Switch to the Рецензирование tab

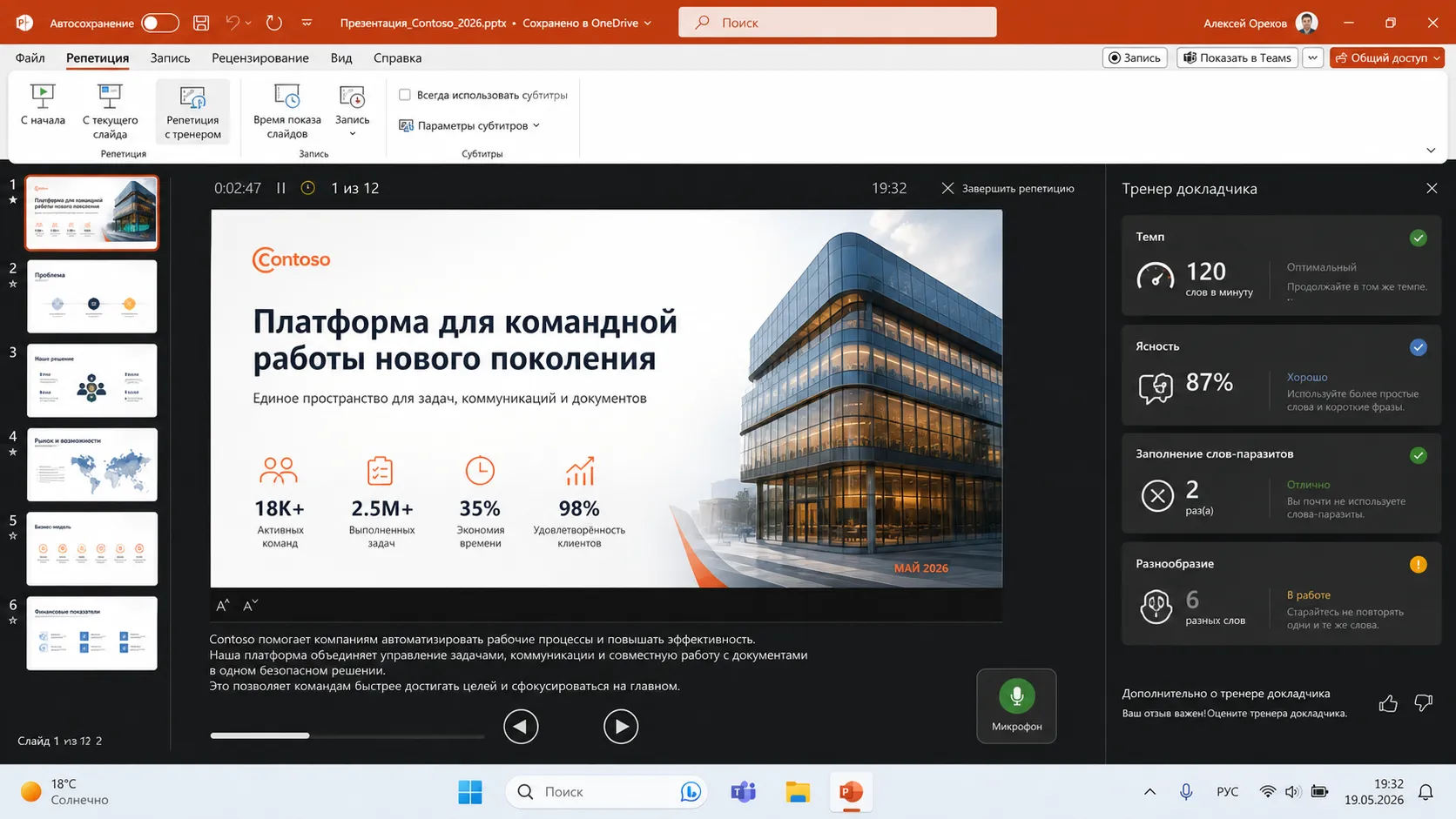(x=260, y=57)
